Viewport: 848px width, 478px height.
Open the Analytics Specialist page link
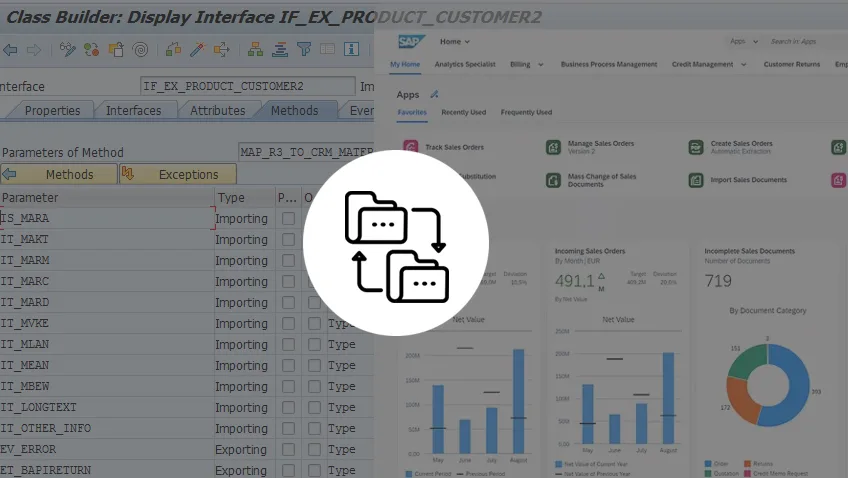[465, 64]
